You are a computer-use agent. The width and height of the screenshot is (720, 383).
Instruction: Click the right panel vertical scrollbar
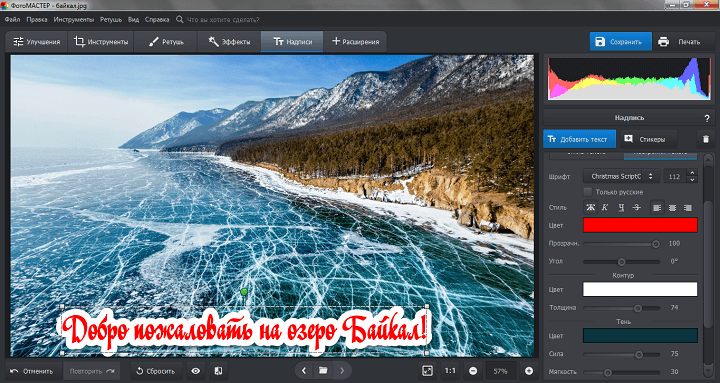708,265
